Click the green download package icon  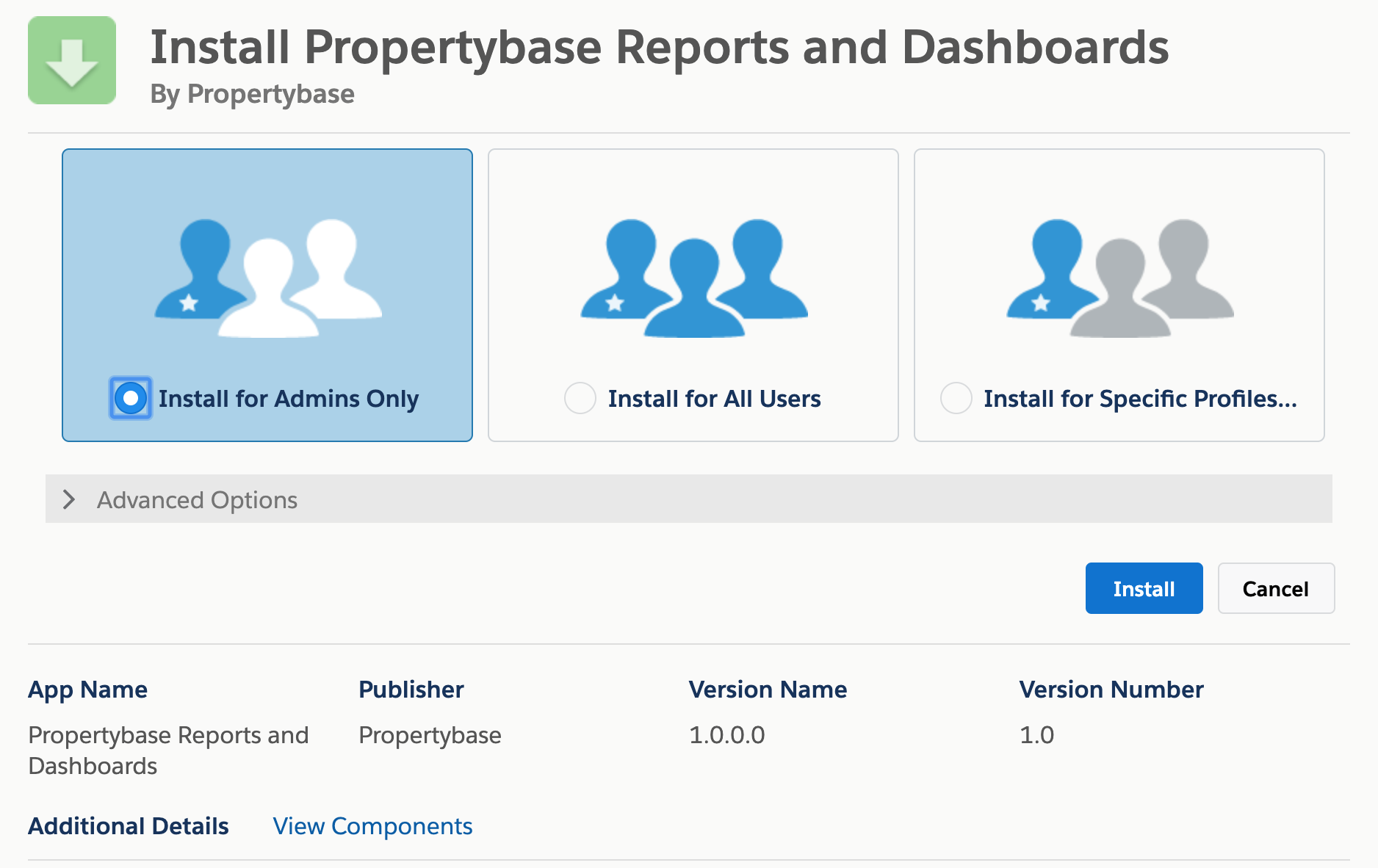(x=72, y=60)
